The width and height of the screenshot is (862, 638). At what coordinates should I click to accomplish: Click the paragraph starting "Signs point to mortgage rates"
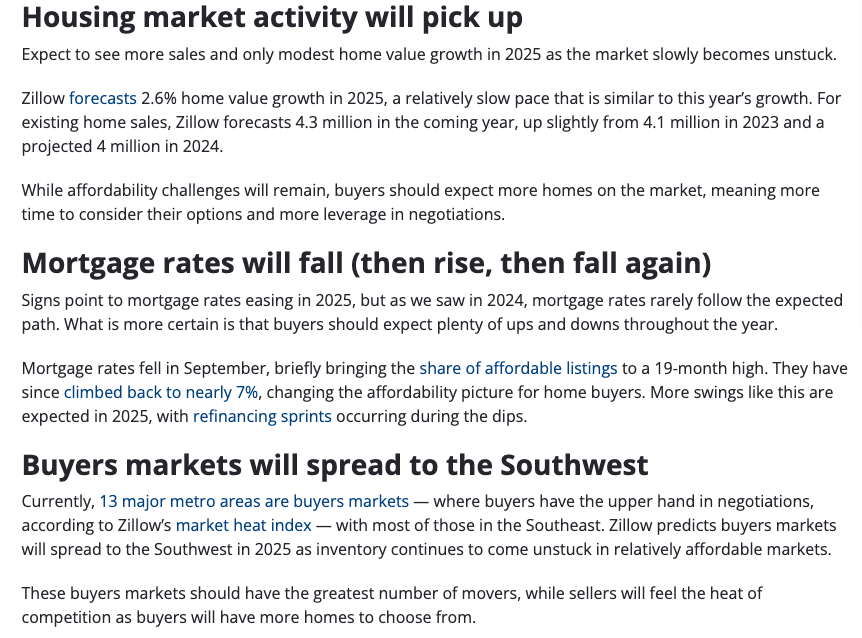432,312
